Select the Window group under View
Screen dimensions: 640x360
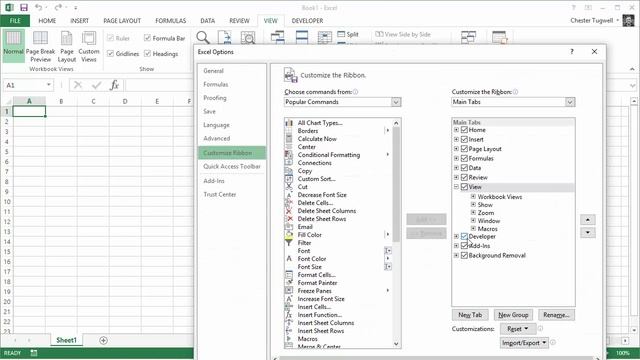tap(489, 220)
